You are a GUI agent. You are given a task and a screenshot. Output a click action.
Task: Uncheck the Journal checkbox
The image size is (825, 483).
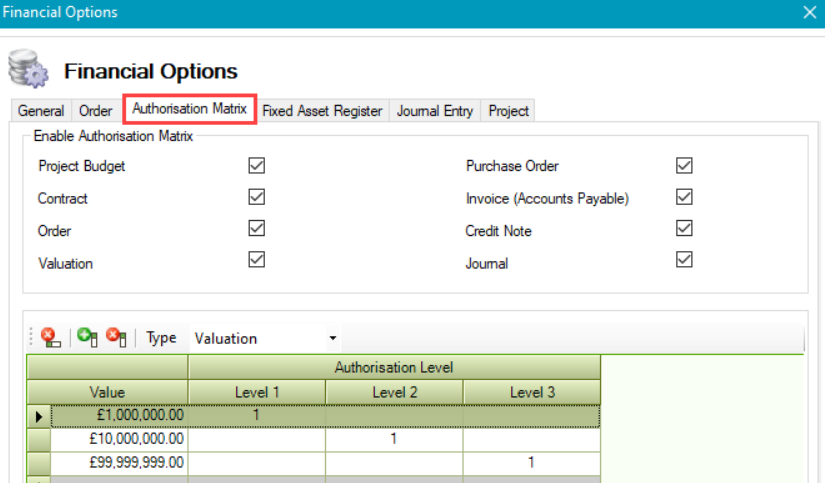coord(684,263)
